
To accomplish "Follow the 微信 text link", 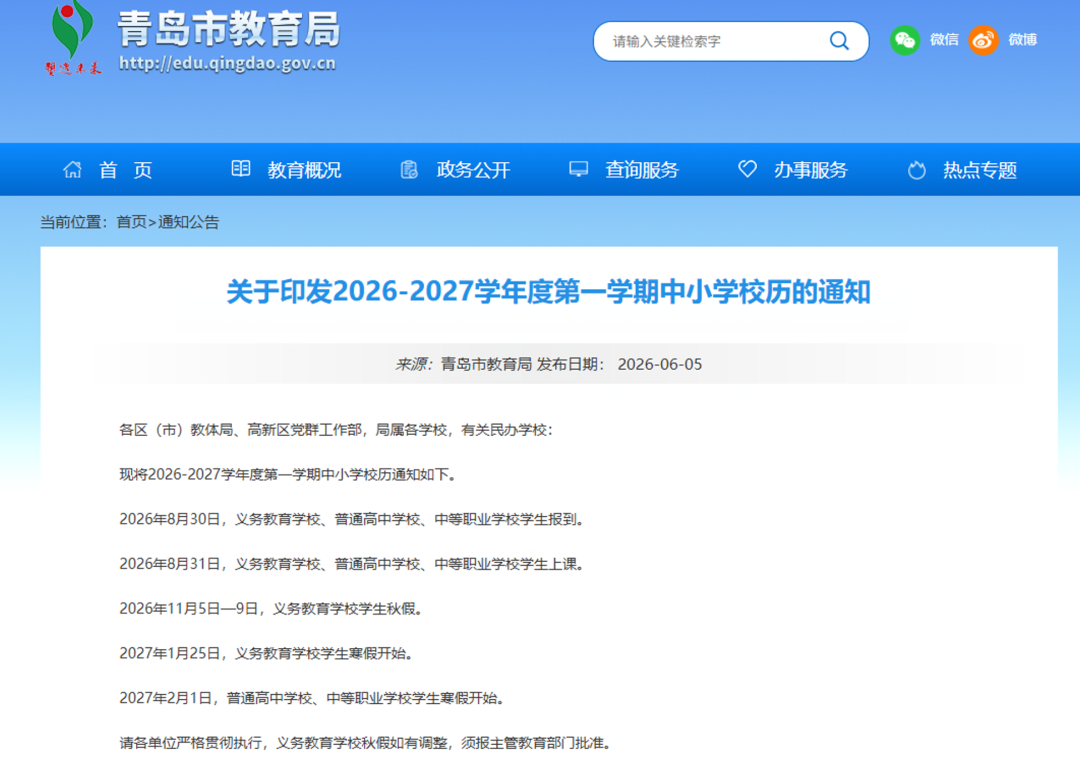I will pyautogui.click(x=944, y=40).
